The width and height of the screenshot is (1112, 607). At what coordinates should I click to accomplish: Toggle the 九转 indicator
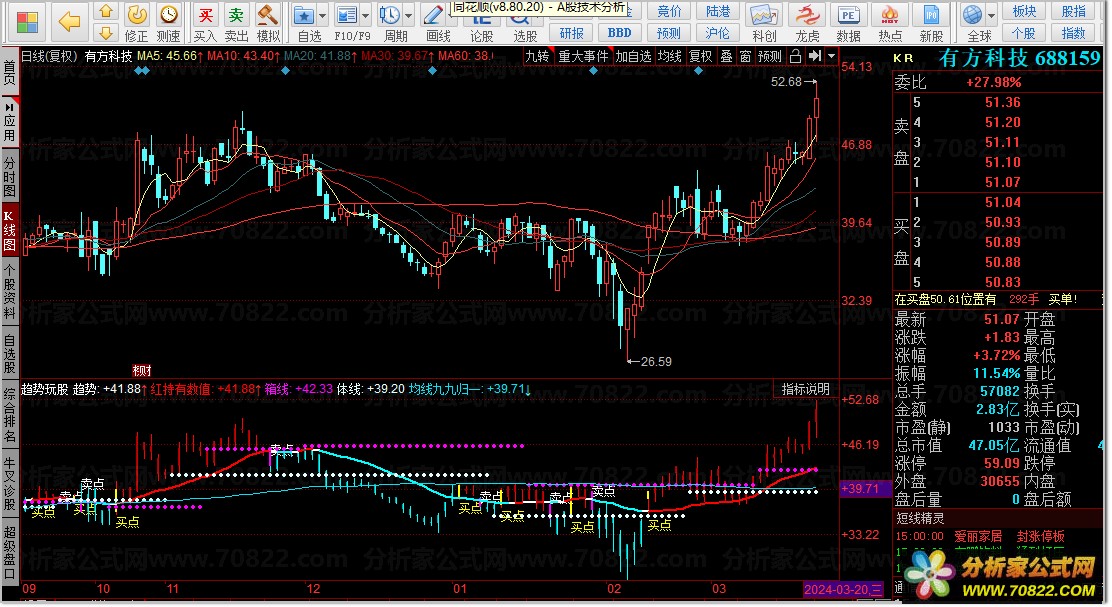[x=538, y=56]
